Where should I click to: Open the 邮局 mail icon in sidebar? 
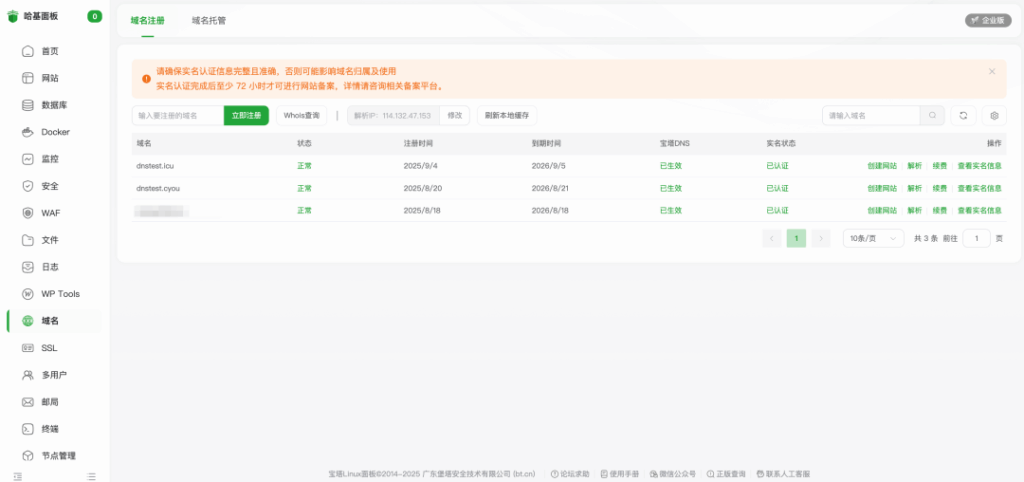pos(28,402)
